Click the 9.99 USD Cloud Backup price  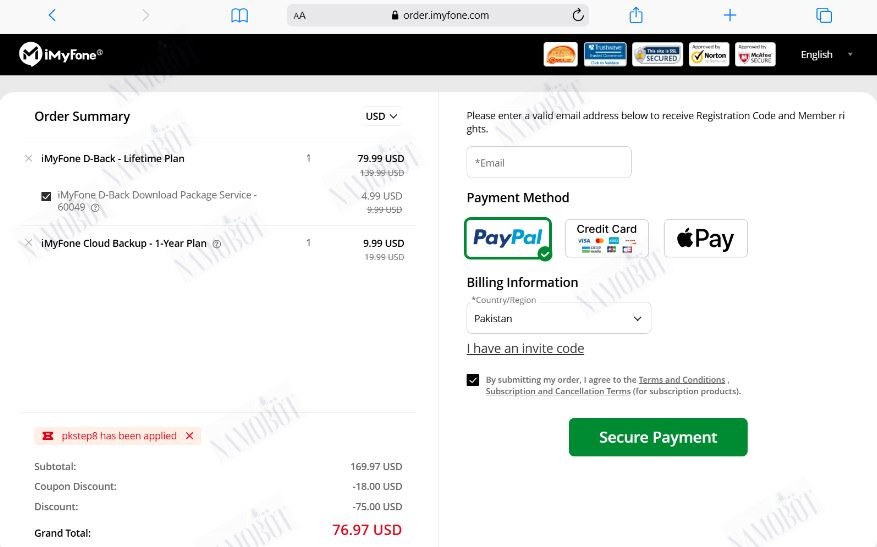tap(384, 243)
